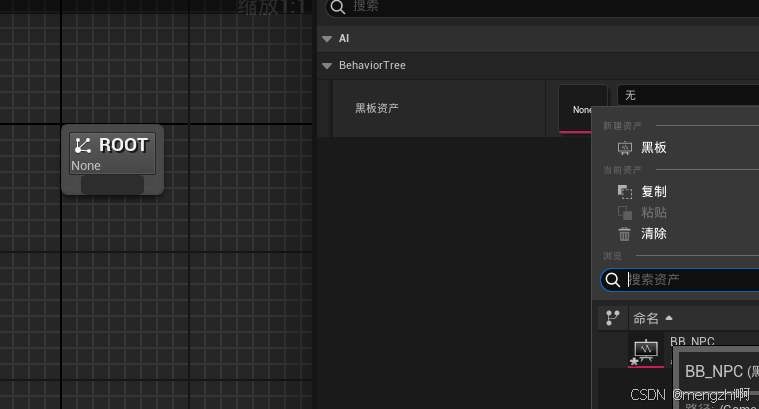
Task: Click the None label on ROOT node
Action: [86, 166]
